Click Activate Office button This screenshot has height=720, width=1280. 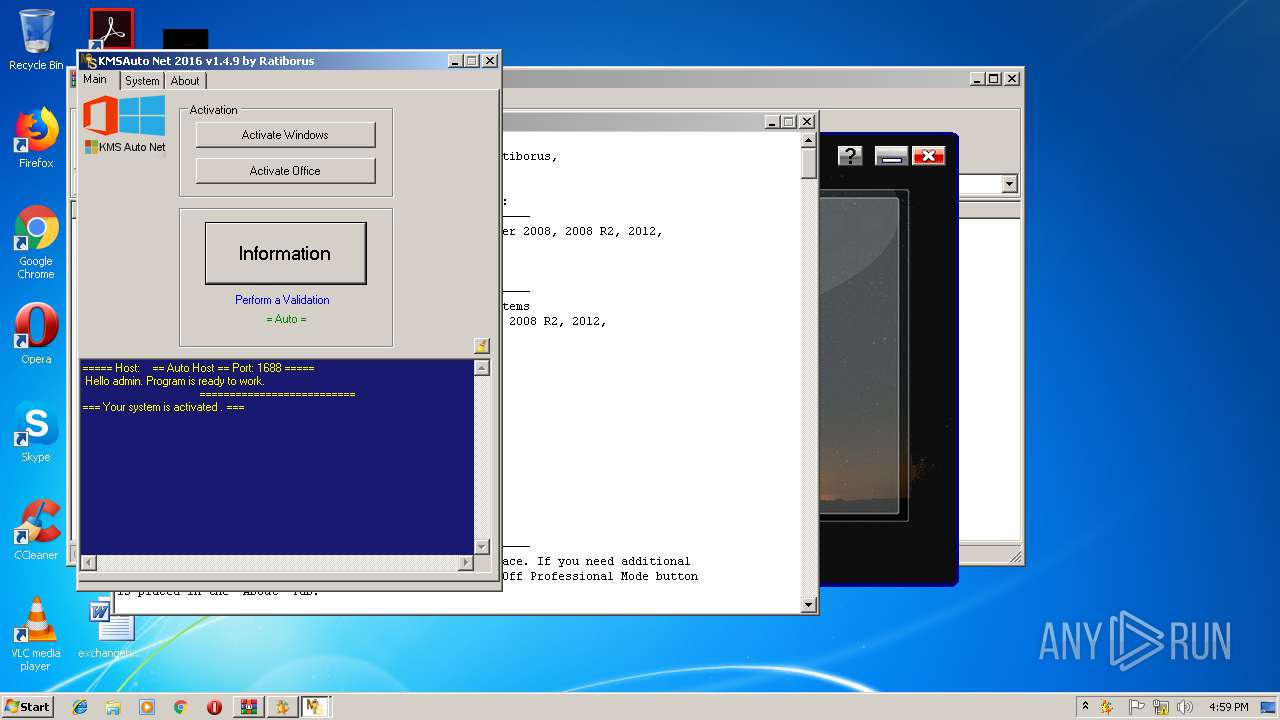tap(285, 171)
